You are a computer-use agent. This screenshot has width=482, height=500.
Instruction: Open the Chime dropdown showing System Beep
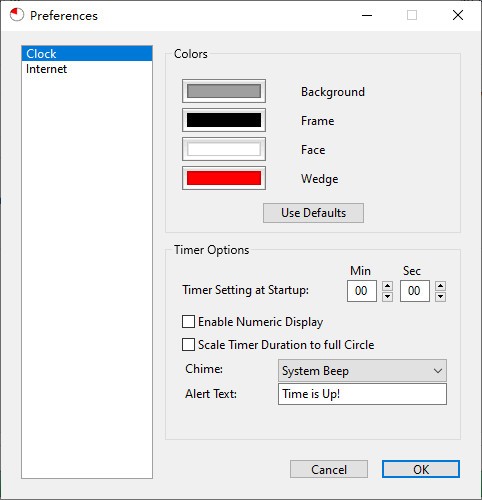[362, 371]
